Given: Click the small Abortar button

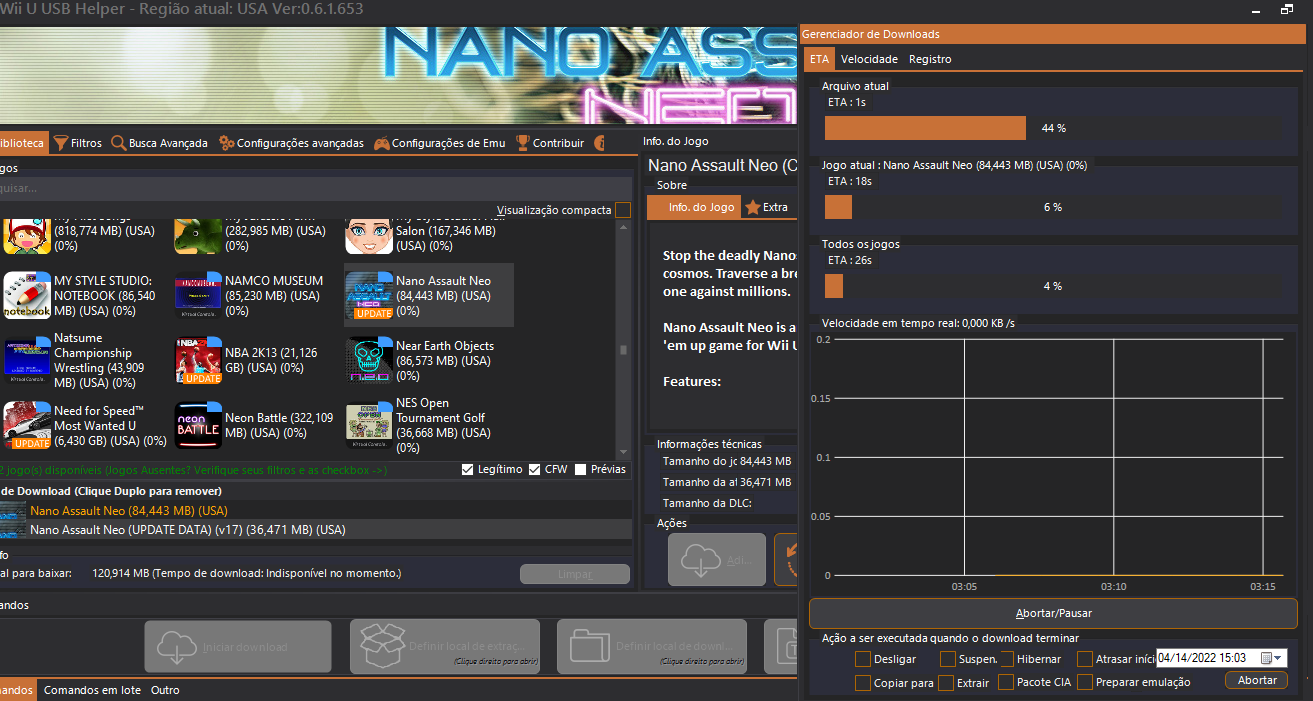Looking at the screenshot, I should [x=1256, y=680].
